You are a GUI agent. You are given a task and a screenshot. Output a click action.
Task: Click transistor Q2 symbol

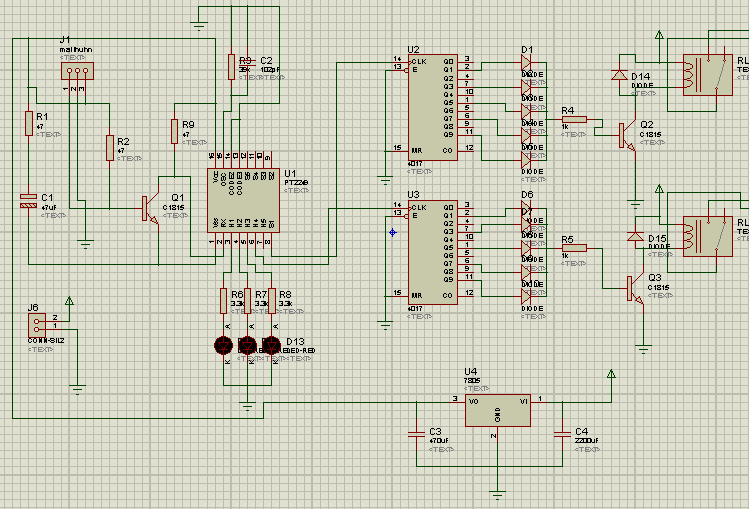pyautogui.click(x=627, y=134)
